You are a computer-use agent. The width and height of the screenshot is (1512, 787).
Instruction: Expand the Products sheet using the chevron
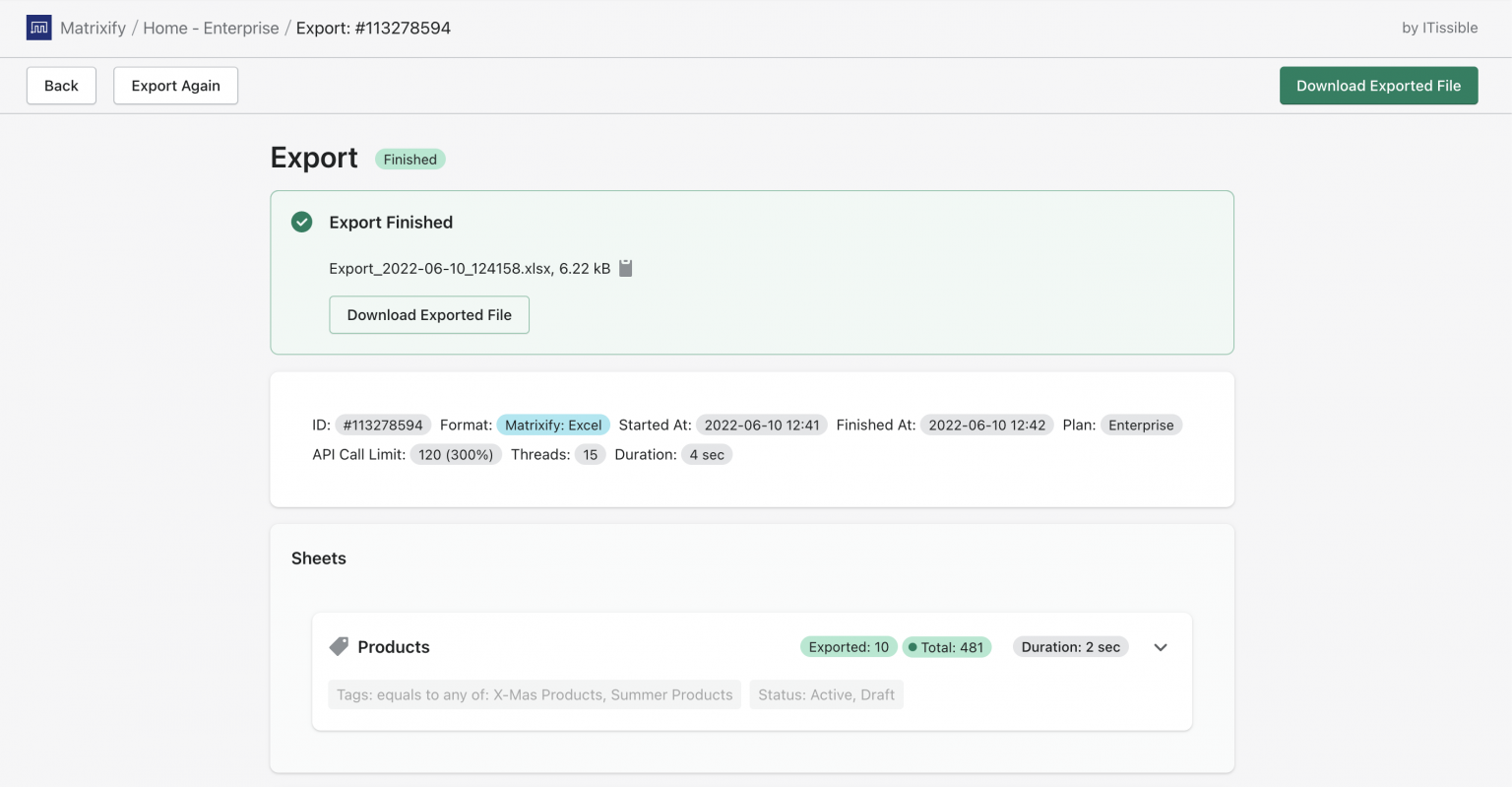click(1160, 647)
